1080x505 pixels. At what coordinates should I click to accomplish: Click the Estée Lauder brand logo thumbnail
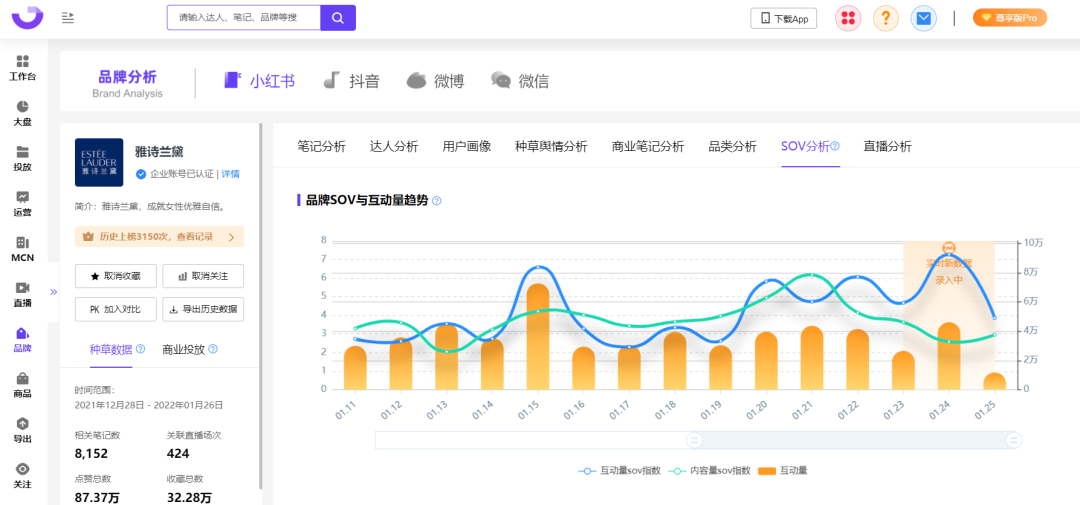(x=99, y=163)
